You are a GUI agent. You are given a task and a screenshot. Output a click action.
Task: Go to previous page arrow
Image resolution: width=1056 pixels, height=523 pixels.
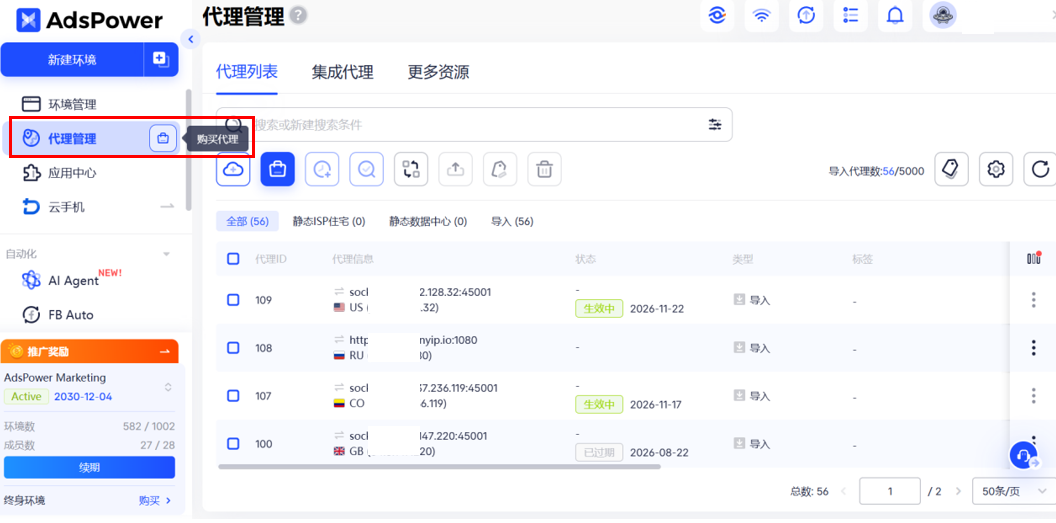pyautogui.click(x=844, y=491)
